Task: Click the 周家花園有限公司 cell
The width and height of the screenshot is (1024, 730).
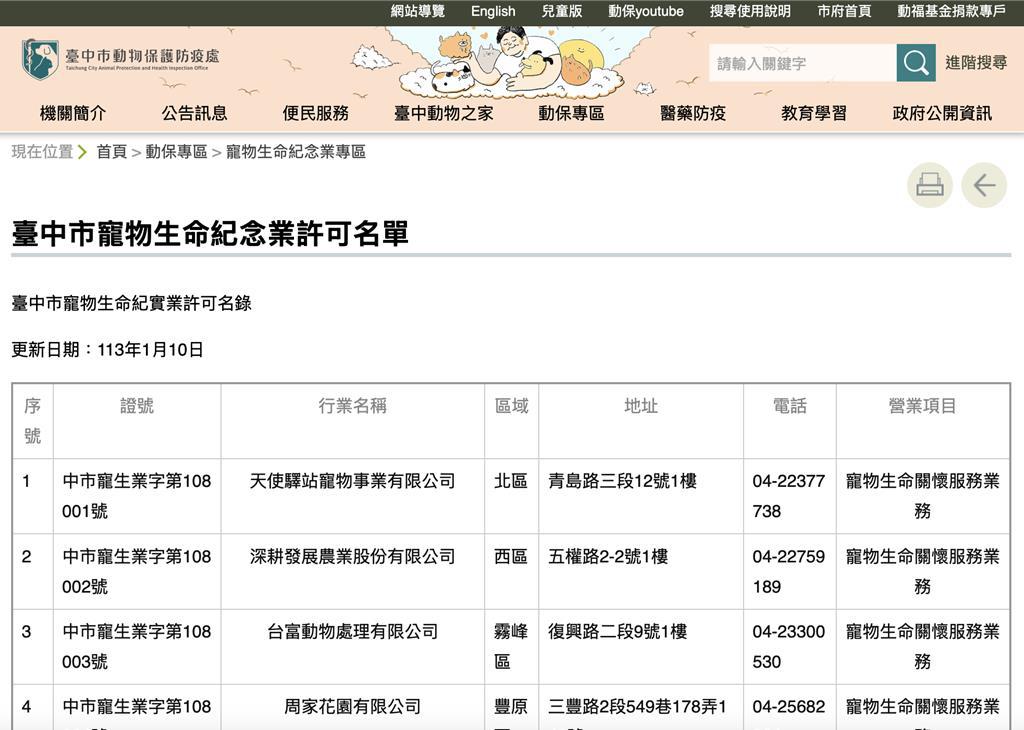Action: click(353, 706)
